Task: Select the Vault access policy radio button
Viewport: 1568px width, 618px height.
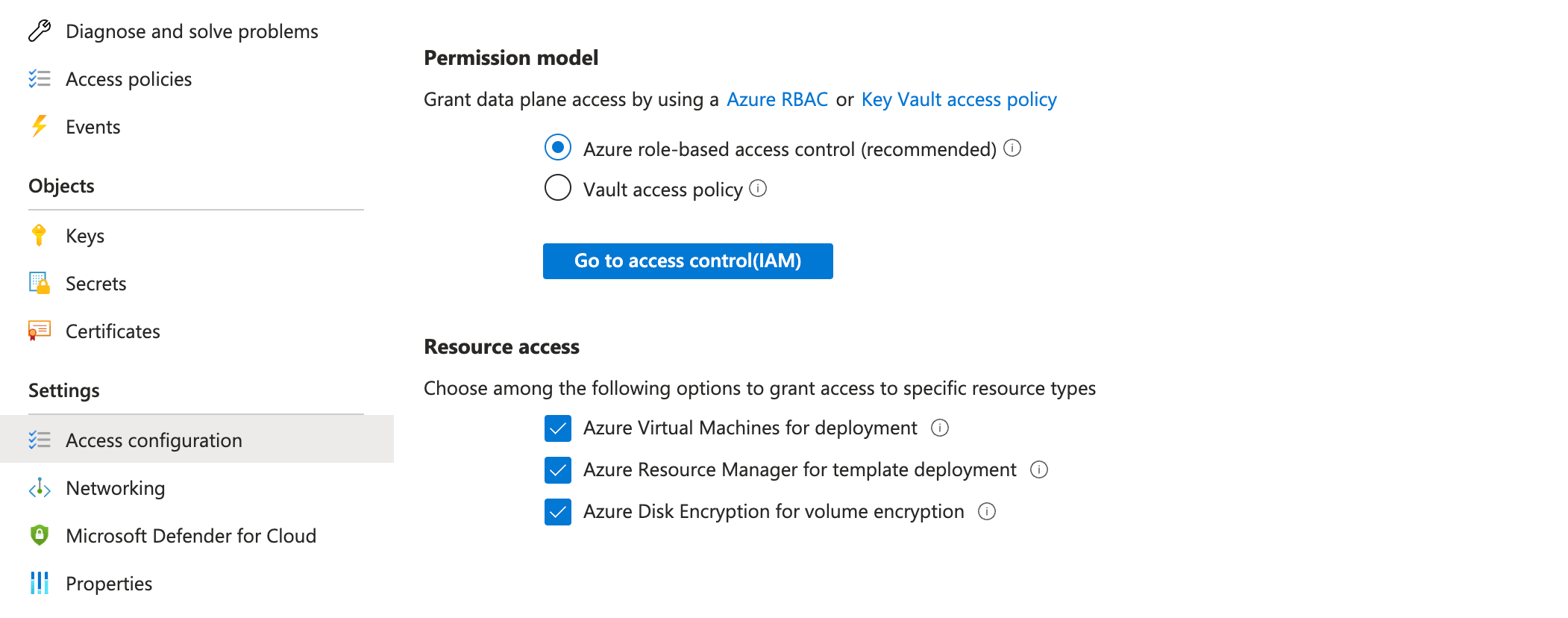Action: 558,188
